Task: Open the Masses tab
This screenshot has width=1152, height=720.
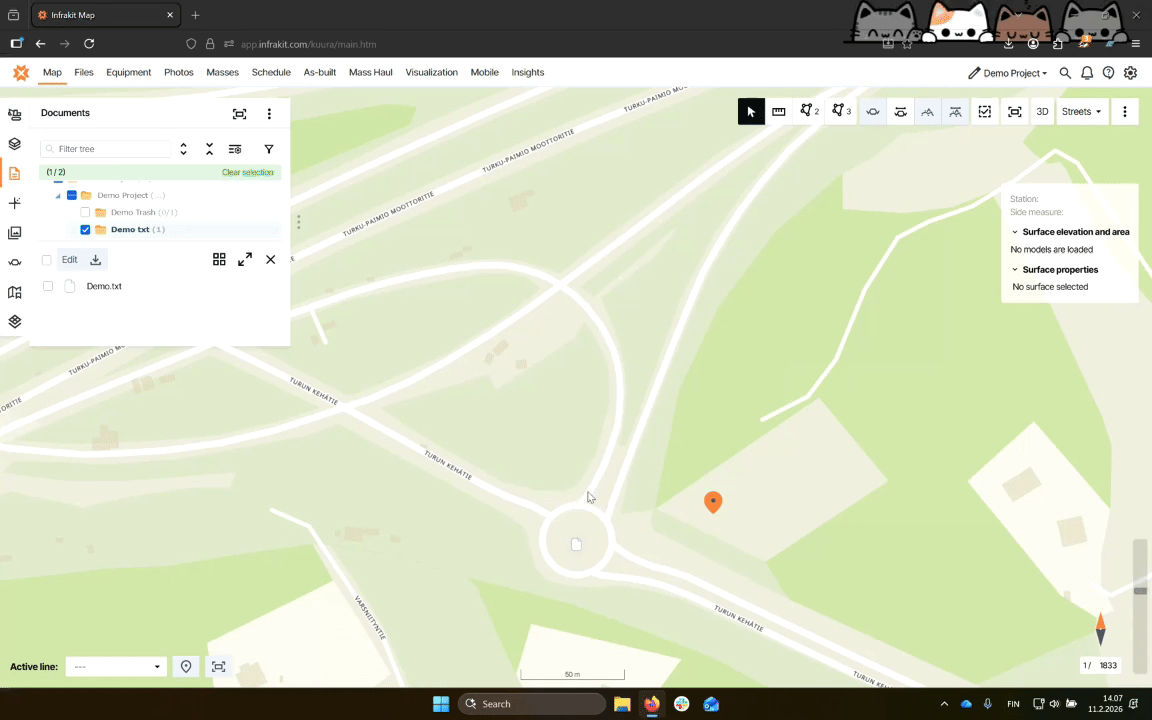Action: click(223, 73)
